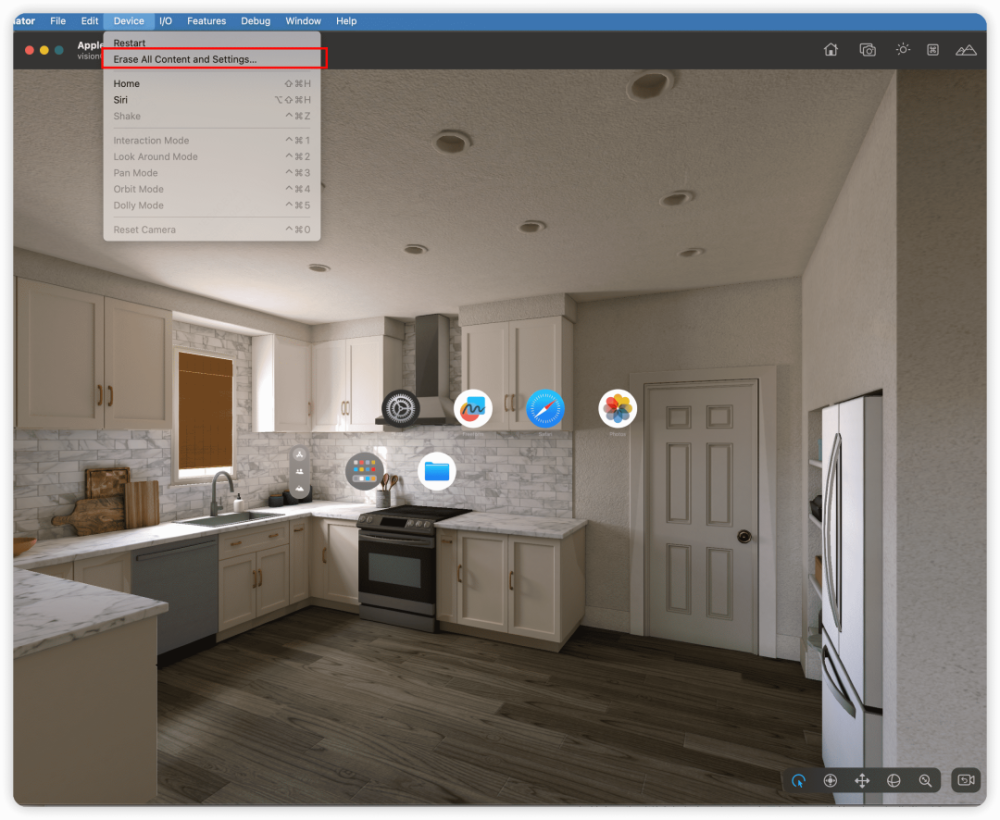Close the simulator window with red button

[x=29, y=50]
